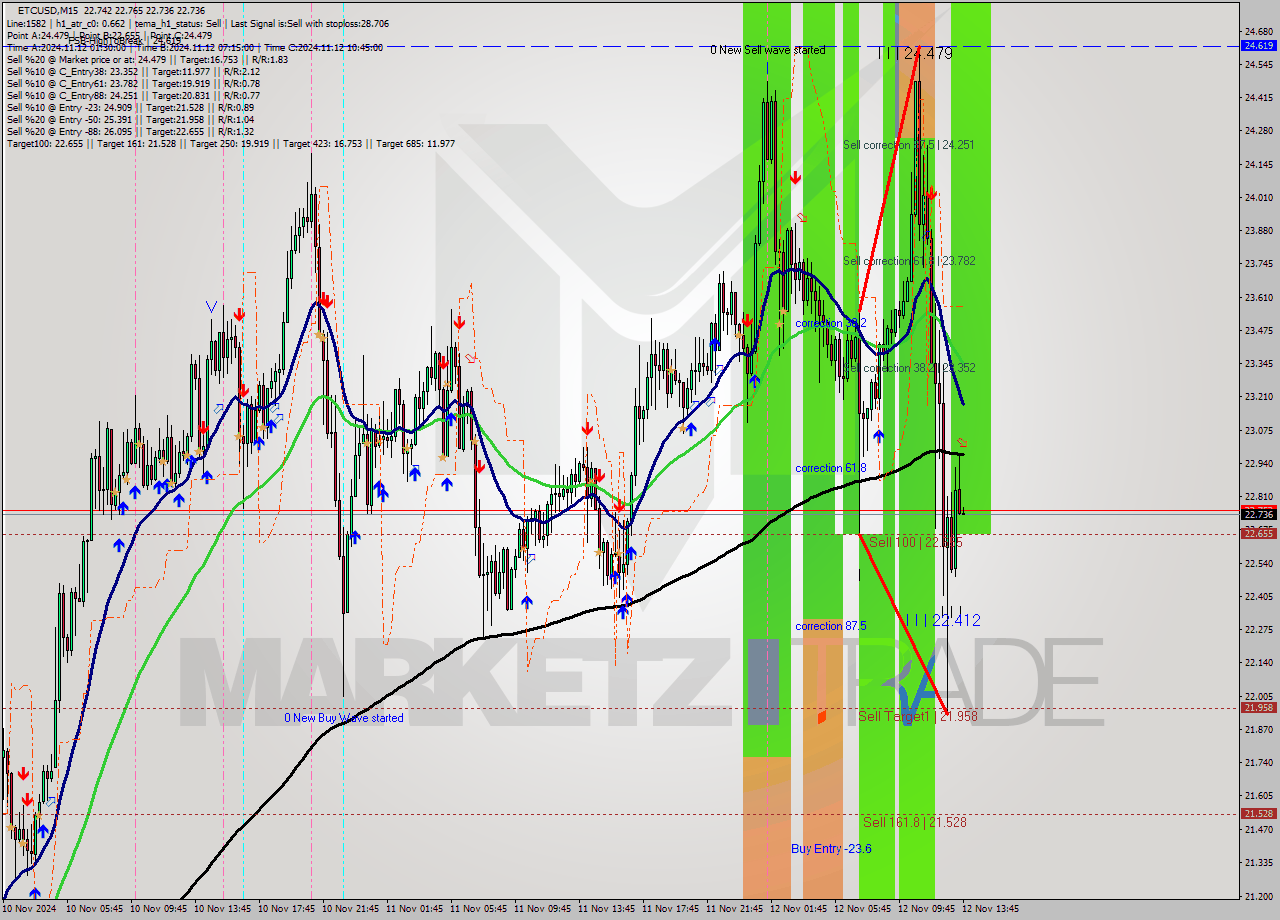
Task: Click the '10 Nov 2024' time axis label
Action: click(27, 909)
